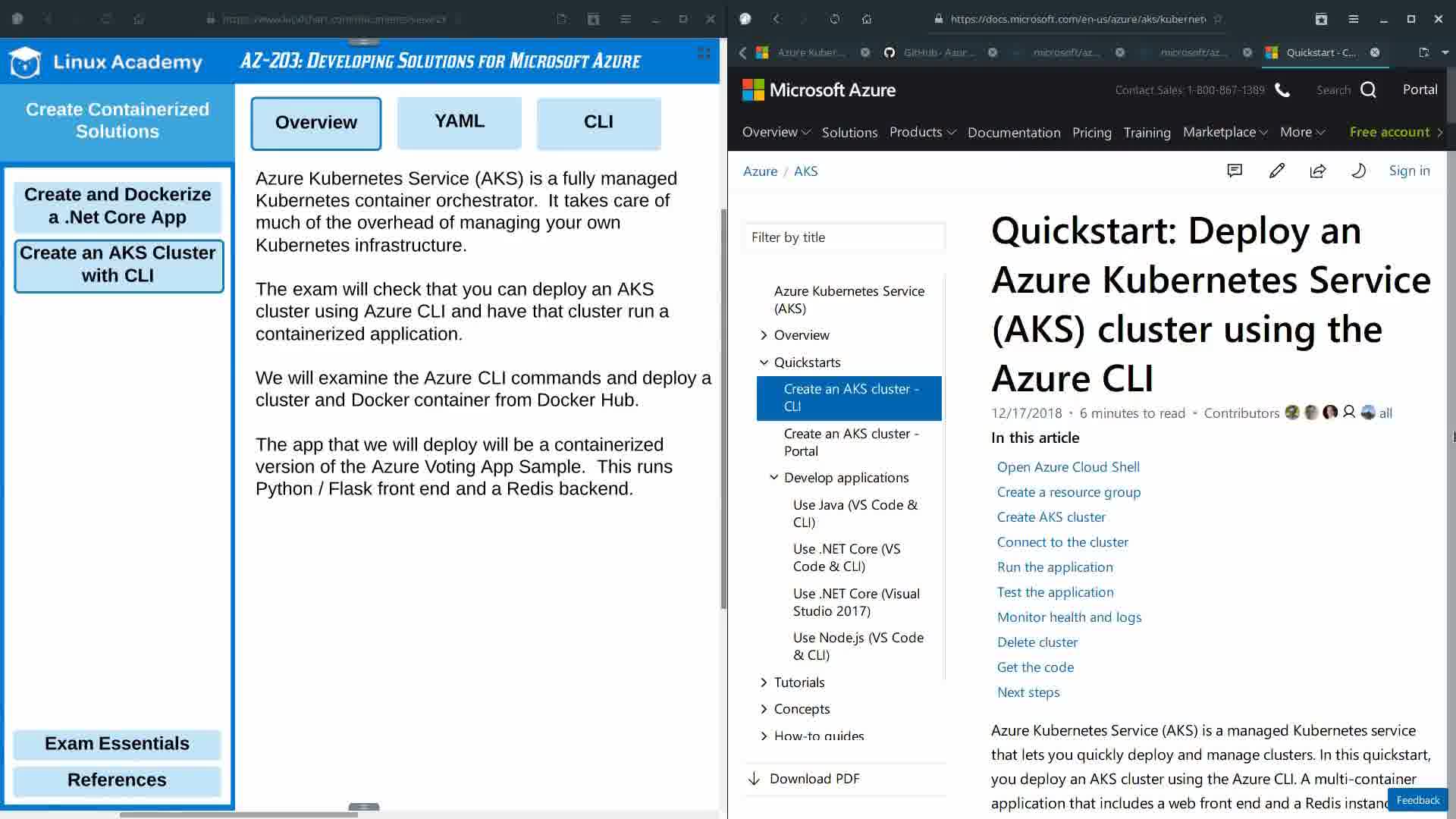Image resolution: width=1456 pixels, height=819 pixels.
Task: Click the Download PDF arrow icon
Action: point(754,779)
